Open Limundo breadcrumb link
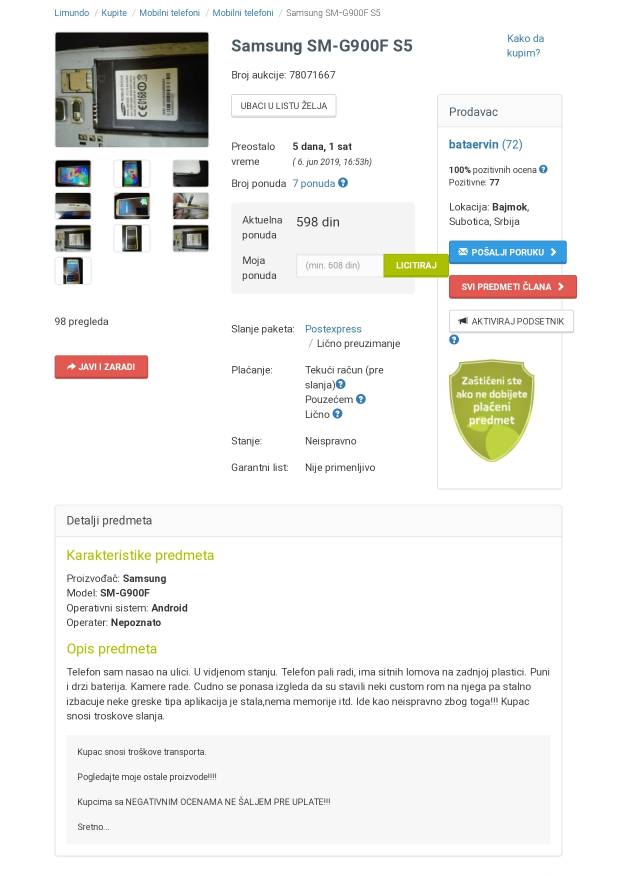Viewport: 617px width, 876px height. 72,13
